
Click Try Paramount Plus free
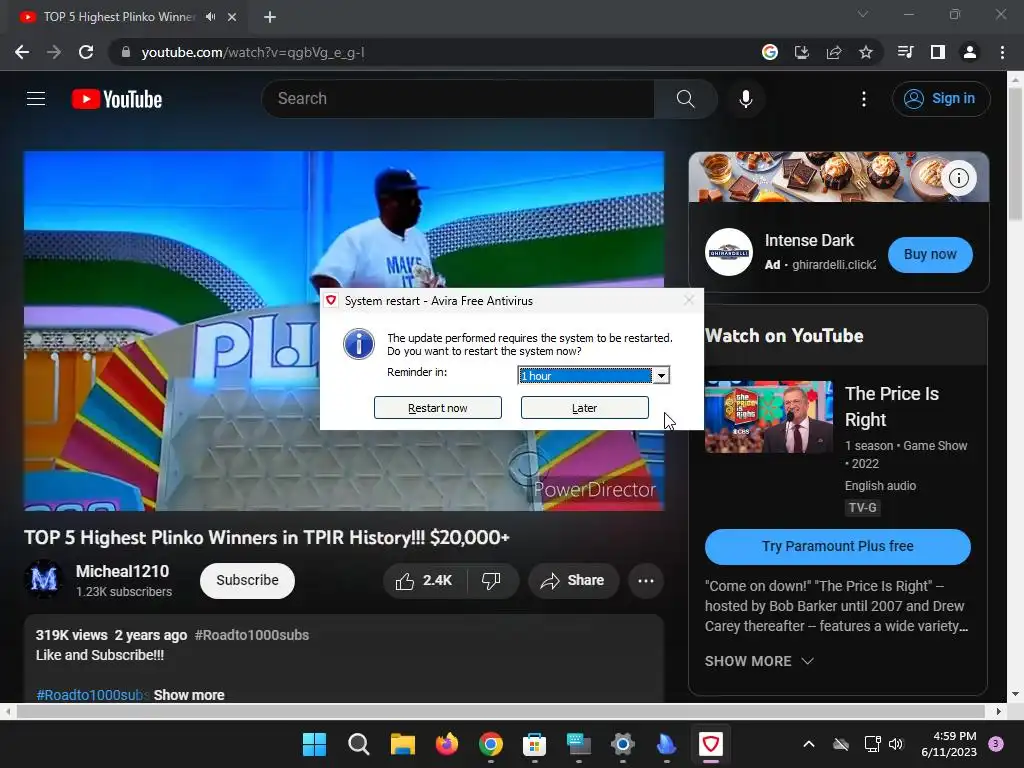[x=837, y=546]
